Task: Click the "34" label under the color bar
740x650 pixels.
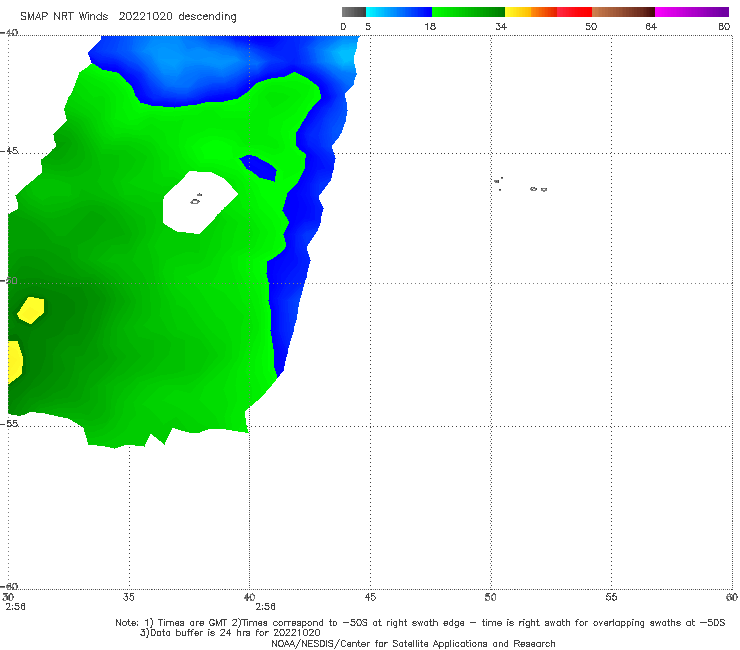Action: click(501, 27)
